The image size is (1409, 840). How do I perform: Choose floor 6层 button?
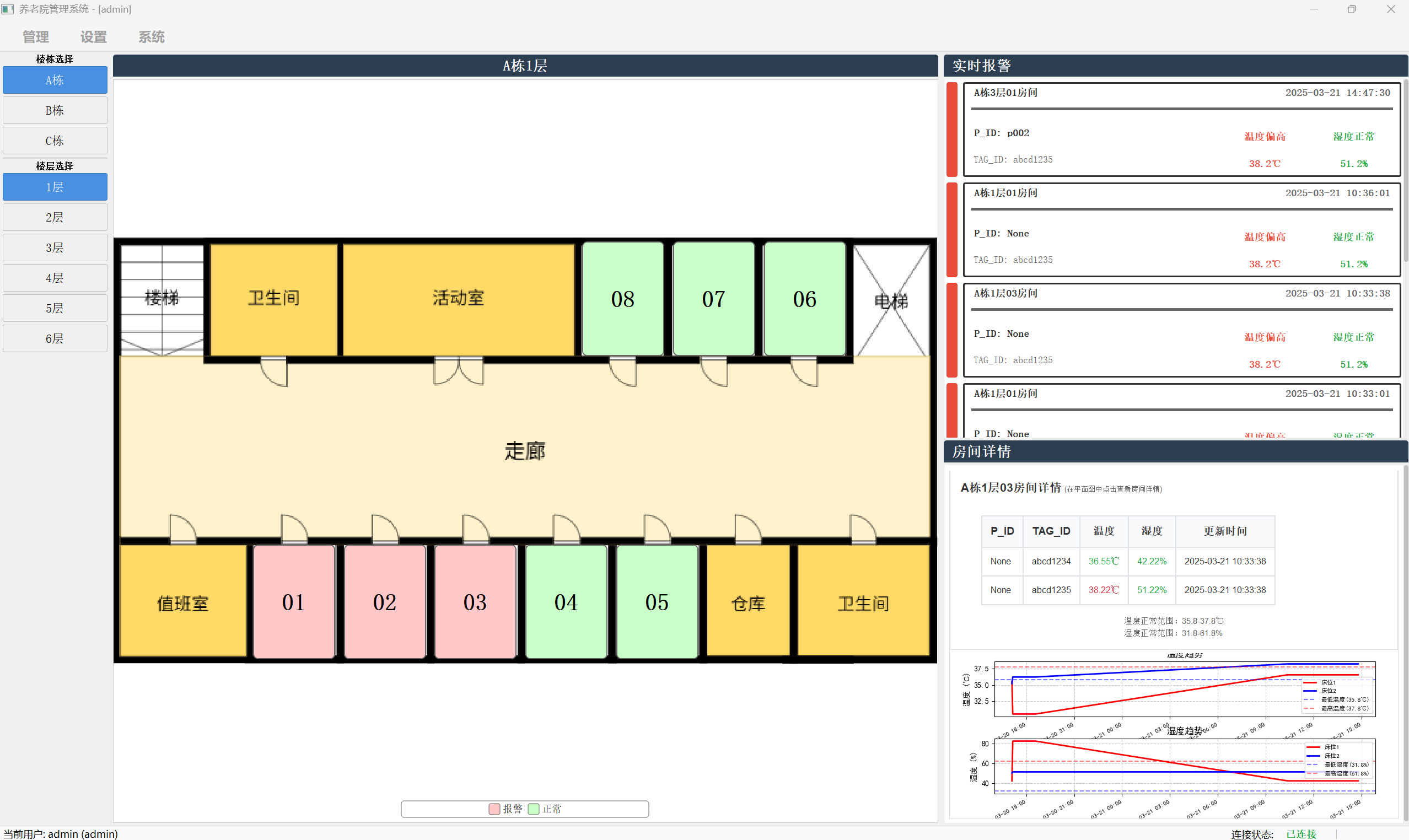tap(55, 338)
